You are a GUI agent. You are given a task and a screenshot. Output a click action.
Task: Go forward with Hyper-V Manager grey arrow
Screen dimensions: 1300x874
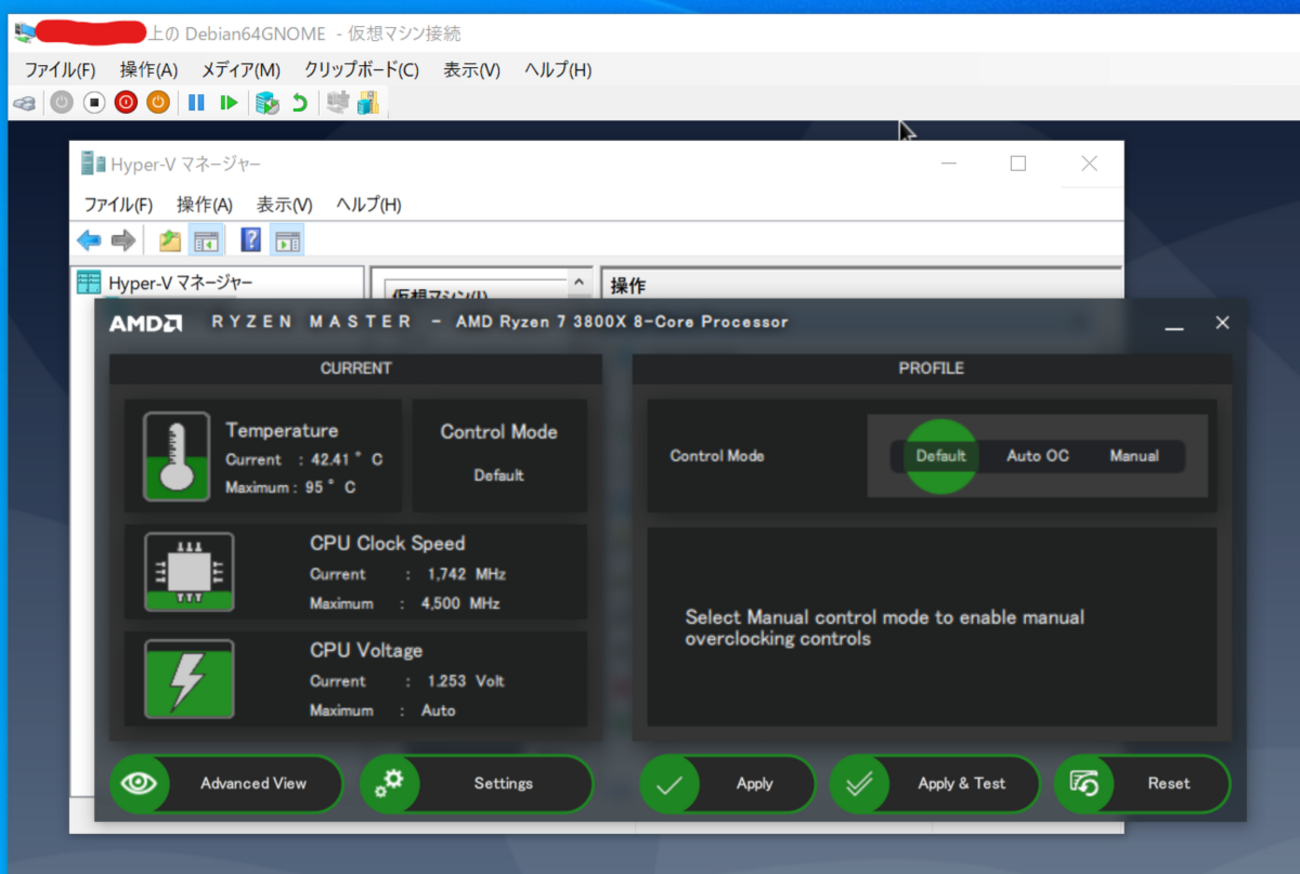pyautogui.click(x=123, y=240)
